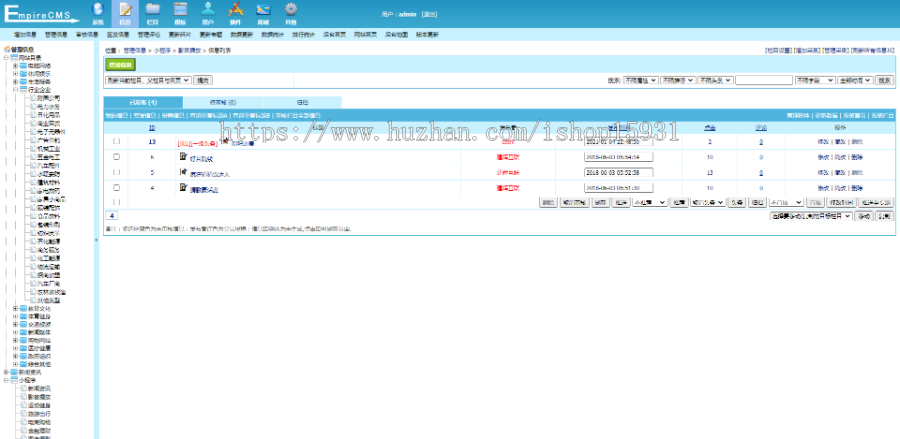Click the 栏目 (Column) folder icon

pos(153,11)
